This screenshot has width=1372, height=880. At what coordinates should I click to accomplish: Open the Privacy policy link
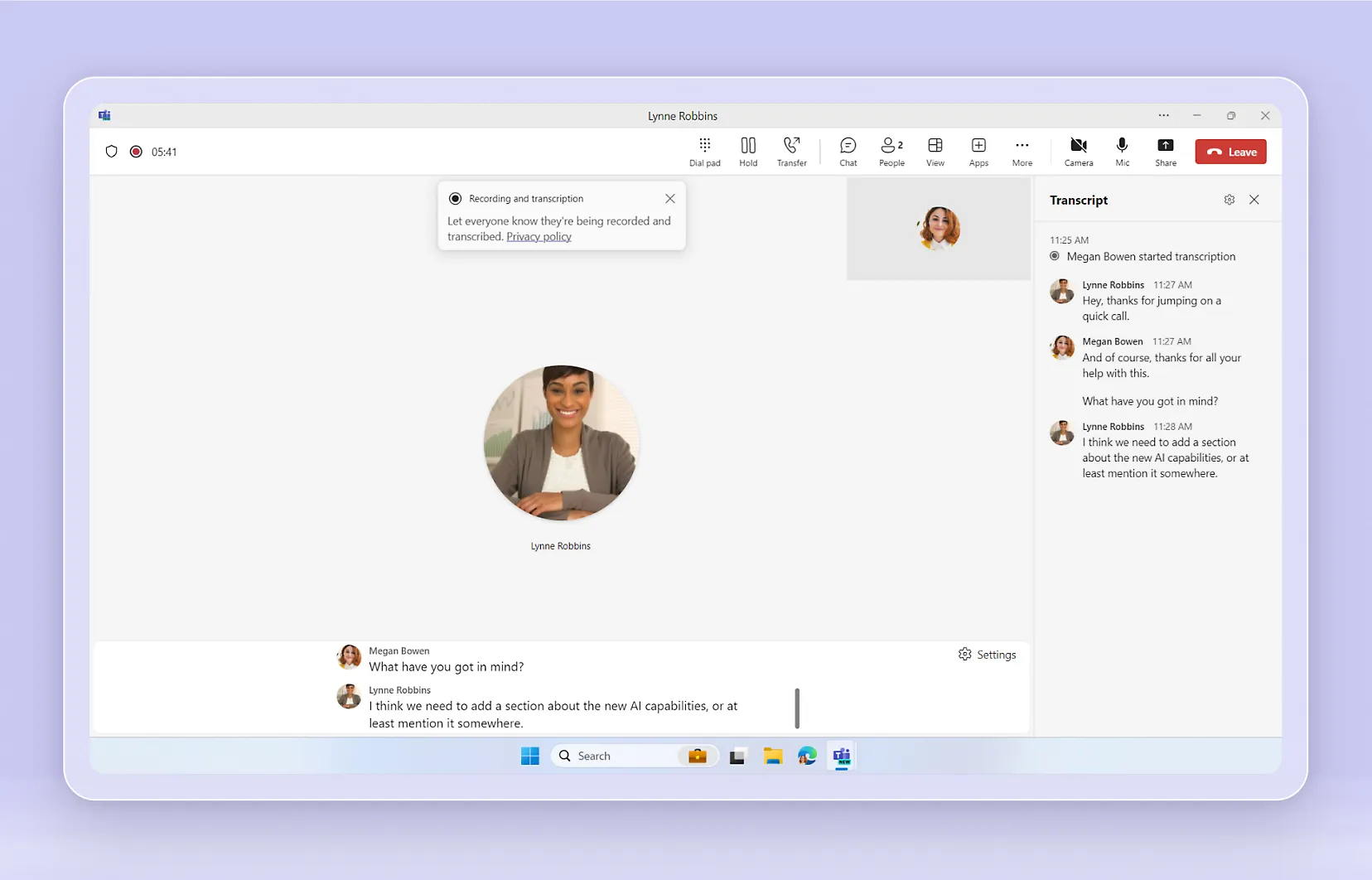[x=539, y=237]
